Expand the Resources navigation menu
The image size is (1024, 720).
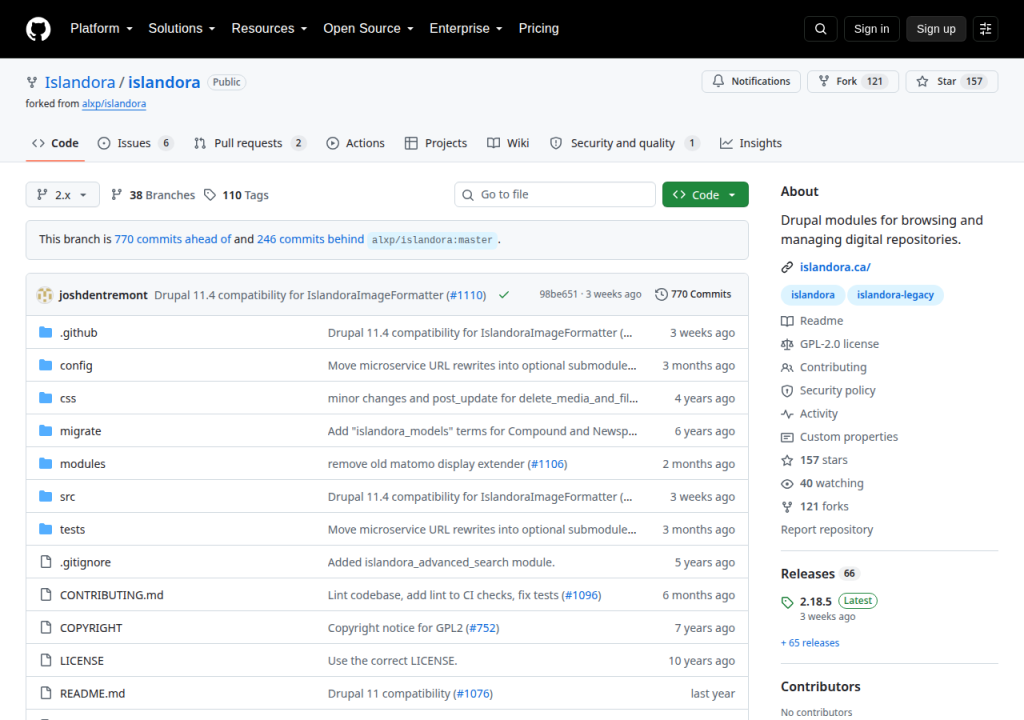click(269, 29)
